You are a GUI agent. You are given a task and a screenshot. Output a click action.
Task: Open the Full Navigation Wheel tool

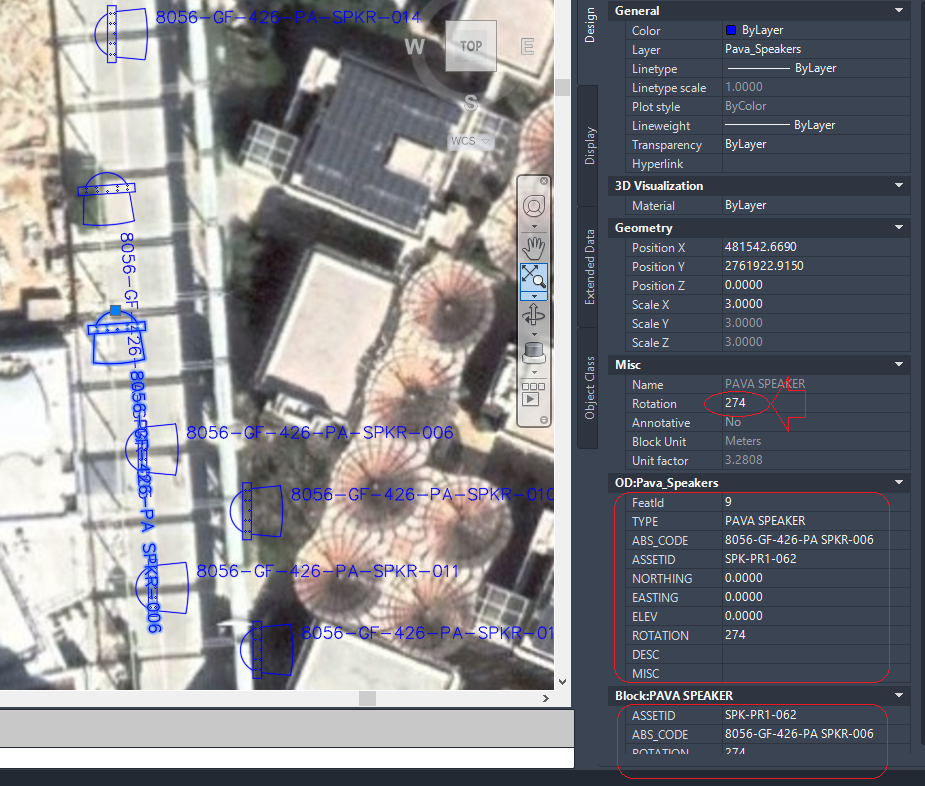tap(533, 206)
